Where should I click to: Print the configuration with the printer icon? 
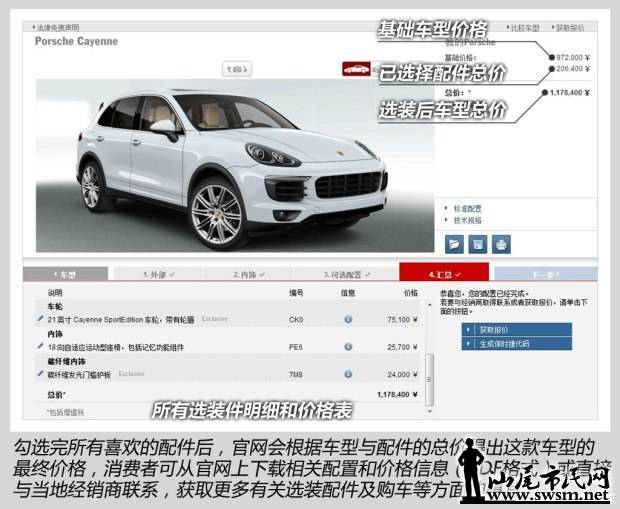[501, 244]
